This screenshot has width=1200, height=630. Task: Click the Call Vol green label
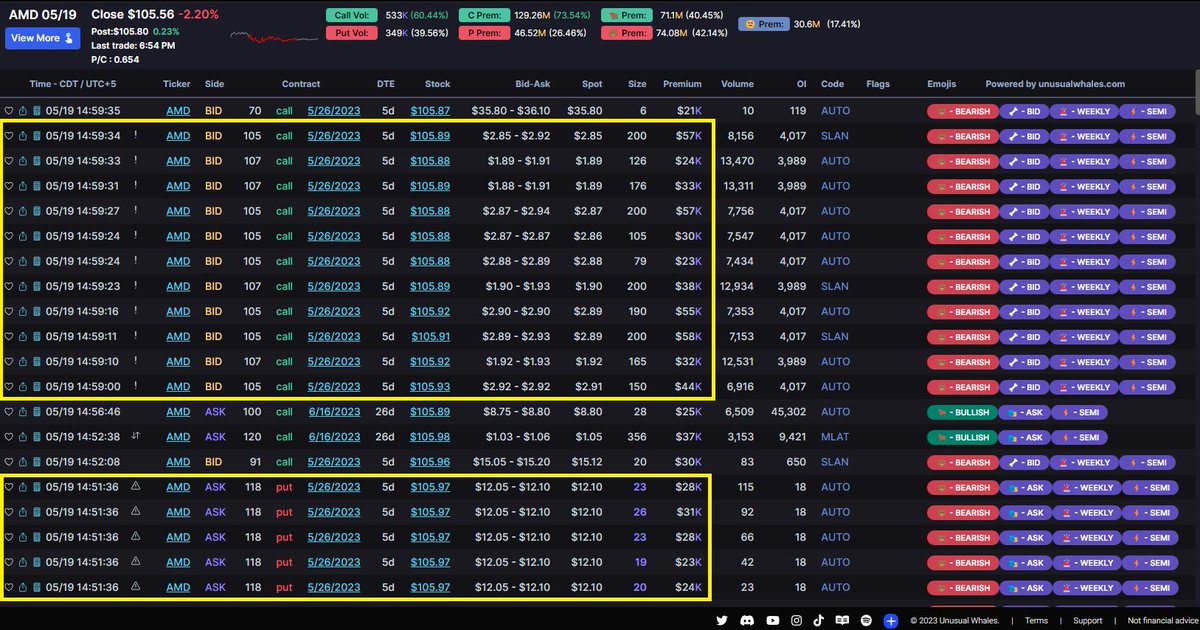pyautogui.click(x=351, y=16)
